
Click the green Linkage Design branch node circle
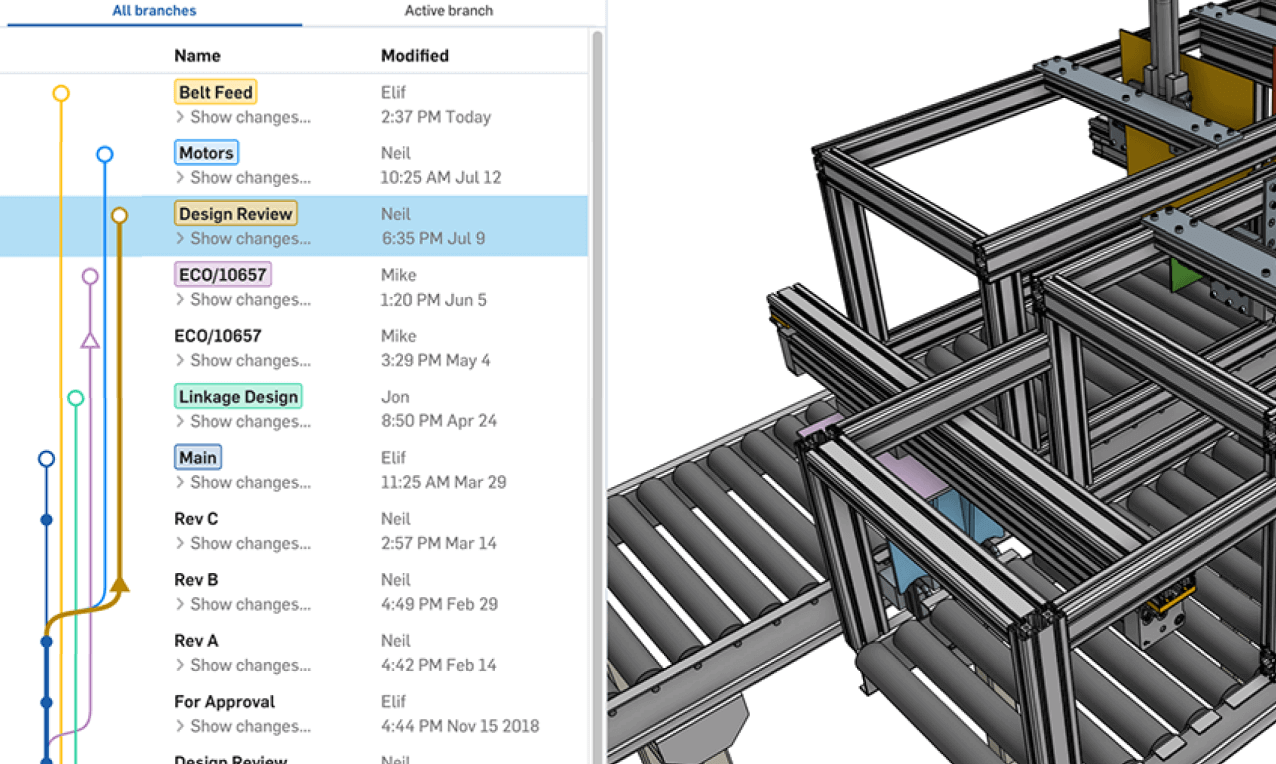(x=76, y=397)
